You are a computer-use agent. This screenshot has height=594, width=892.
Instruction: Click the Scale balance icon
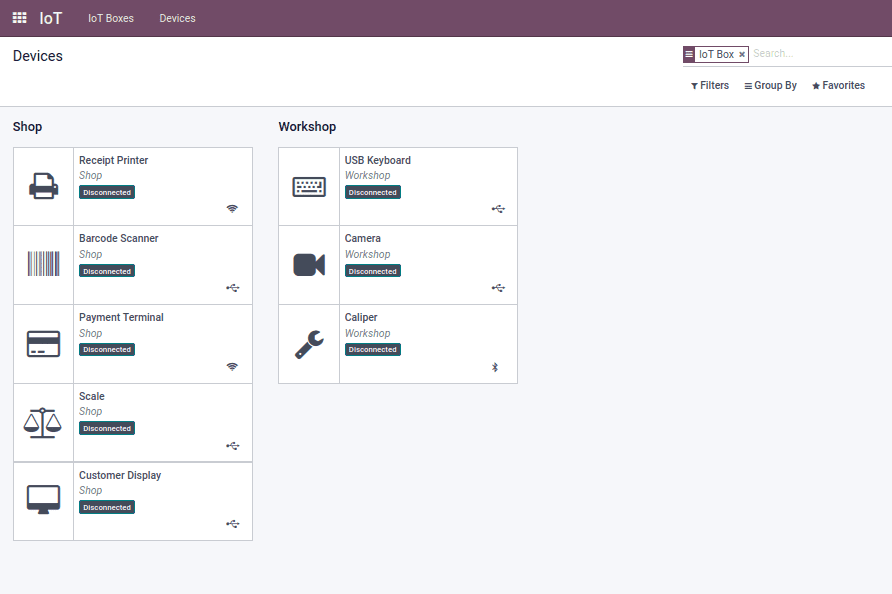pos(43,423)
